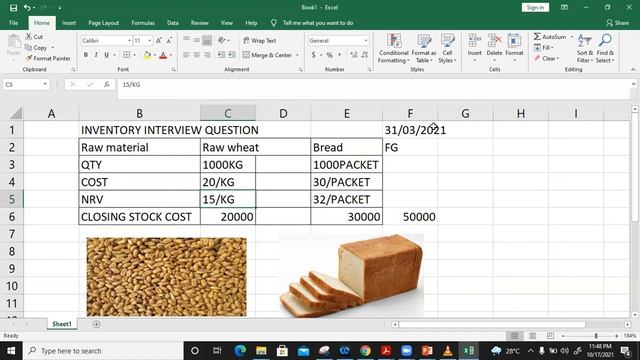Switch to the Review tab
The height and width of the screenshot is (360, 640).
200,23
